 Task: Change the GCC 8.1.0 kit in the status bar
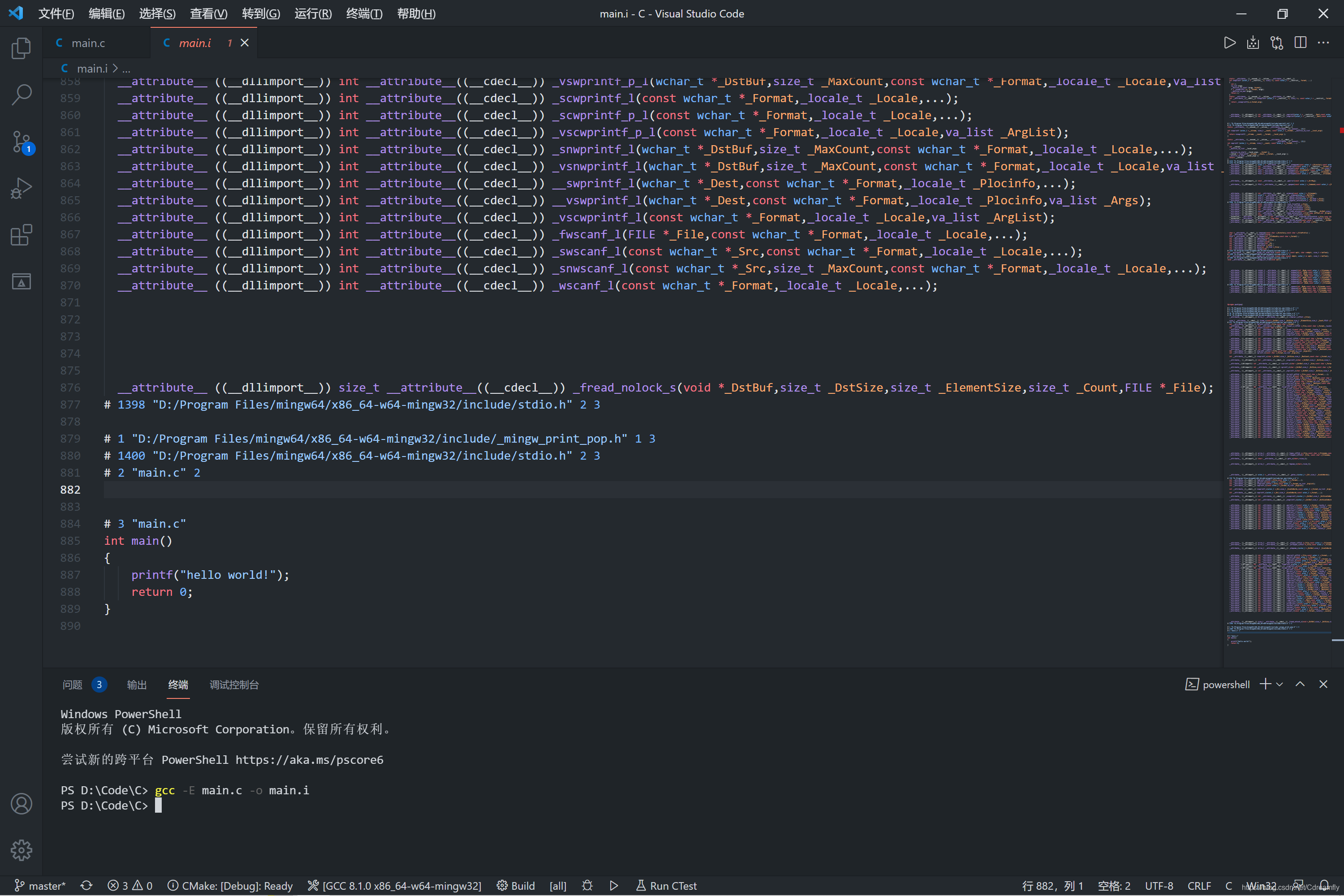pos(394,885)
